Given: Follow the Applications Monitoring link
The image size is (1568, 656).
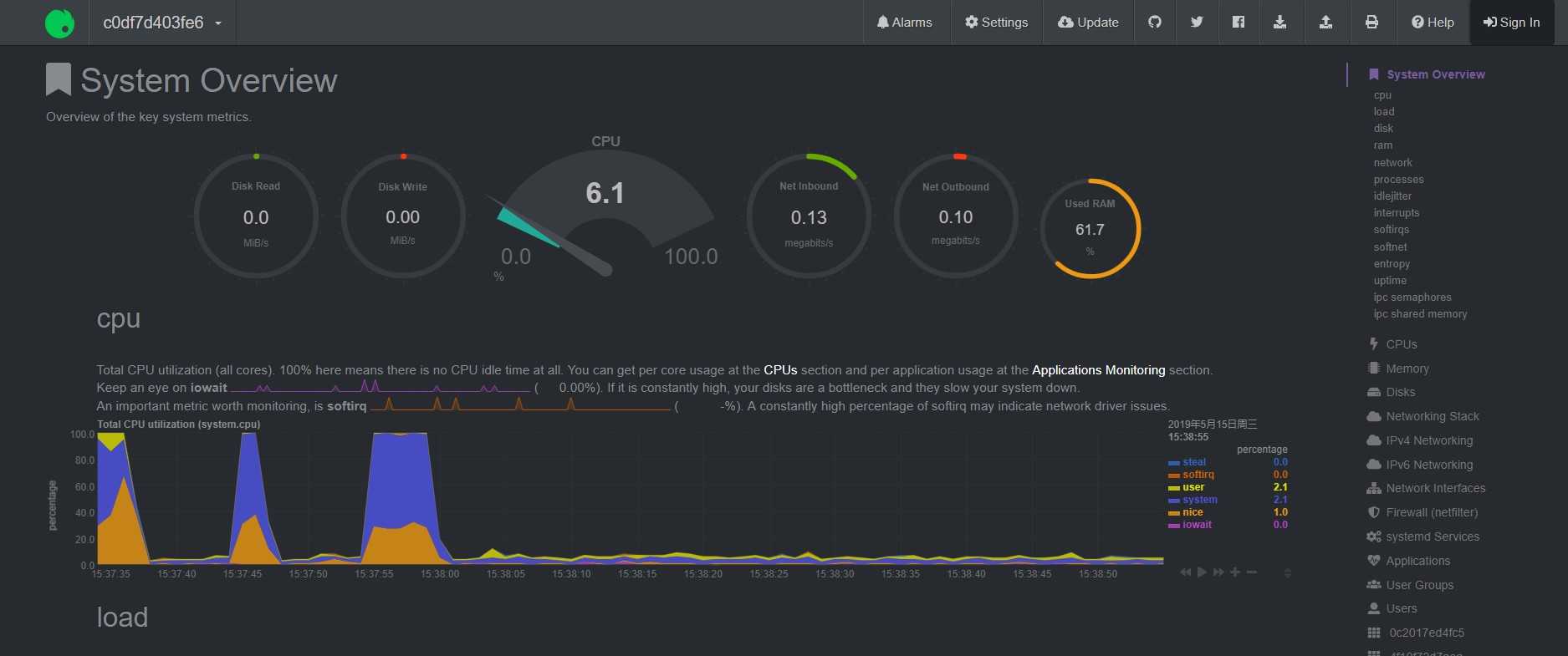Looking at the screenshot, I should click(1098, 370).
